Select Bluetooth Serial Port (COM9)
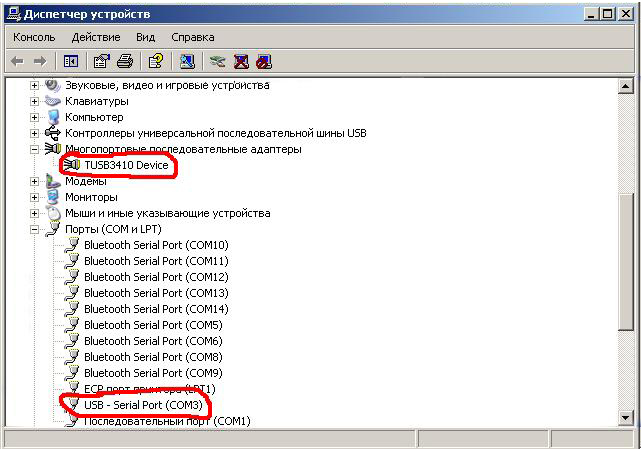This screenshot has height=449, width=641. (153, 373)
